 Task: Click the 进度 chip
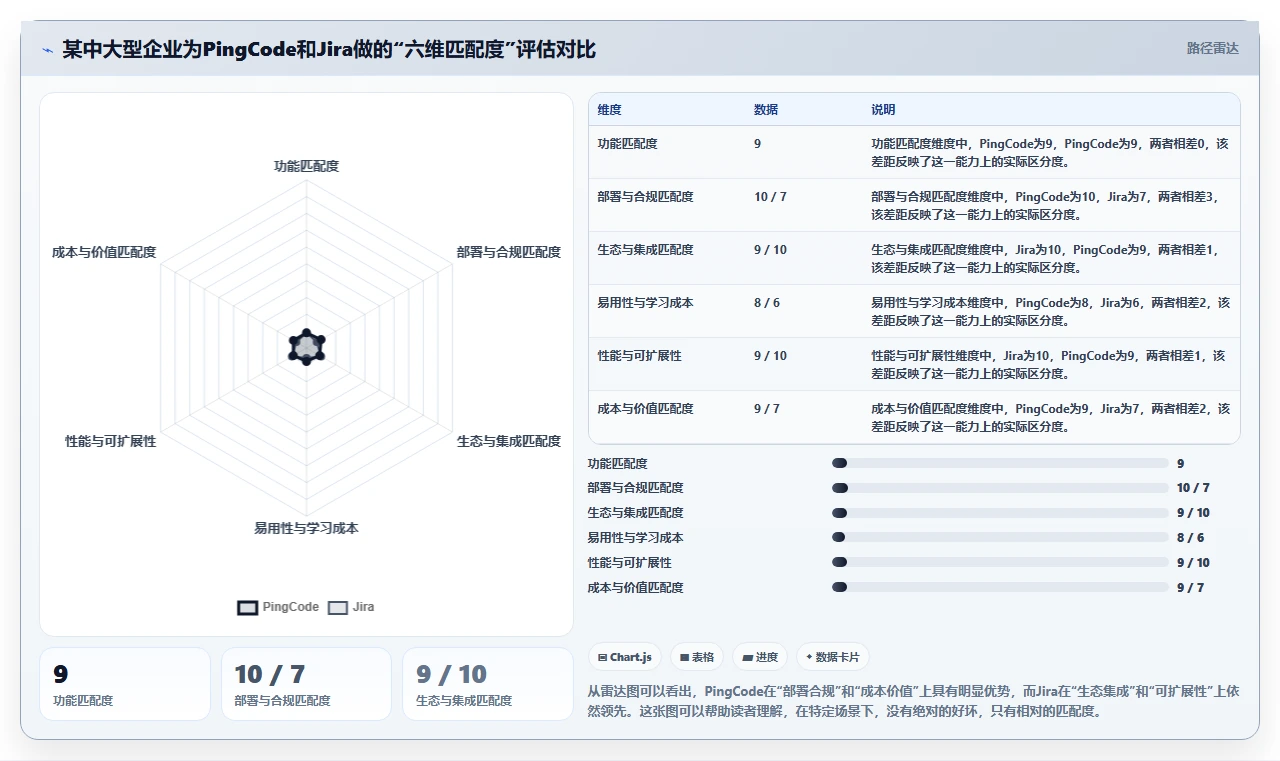click(761, 657)
